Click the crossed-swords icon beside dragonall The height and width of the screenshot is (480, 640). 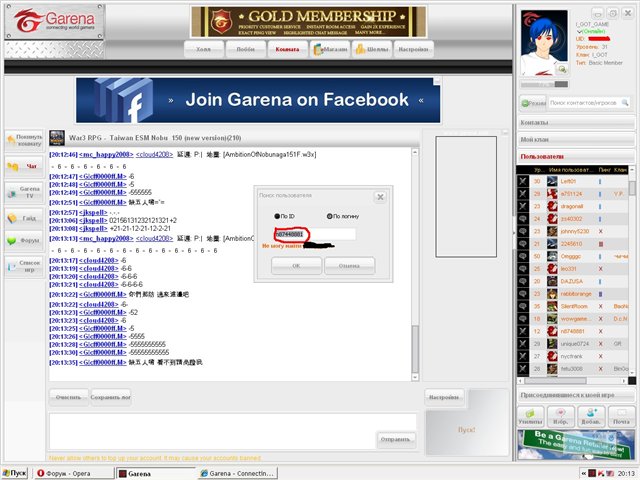click(x=523, y=207)
